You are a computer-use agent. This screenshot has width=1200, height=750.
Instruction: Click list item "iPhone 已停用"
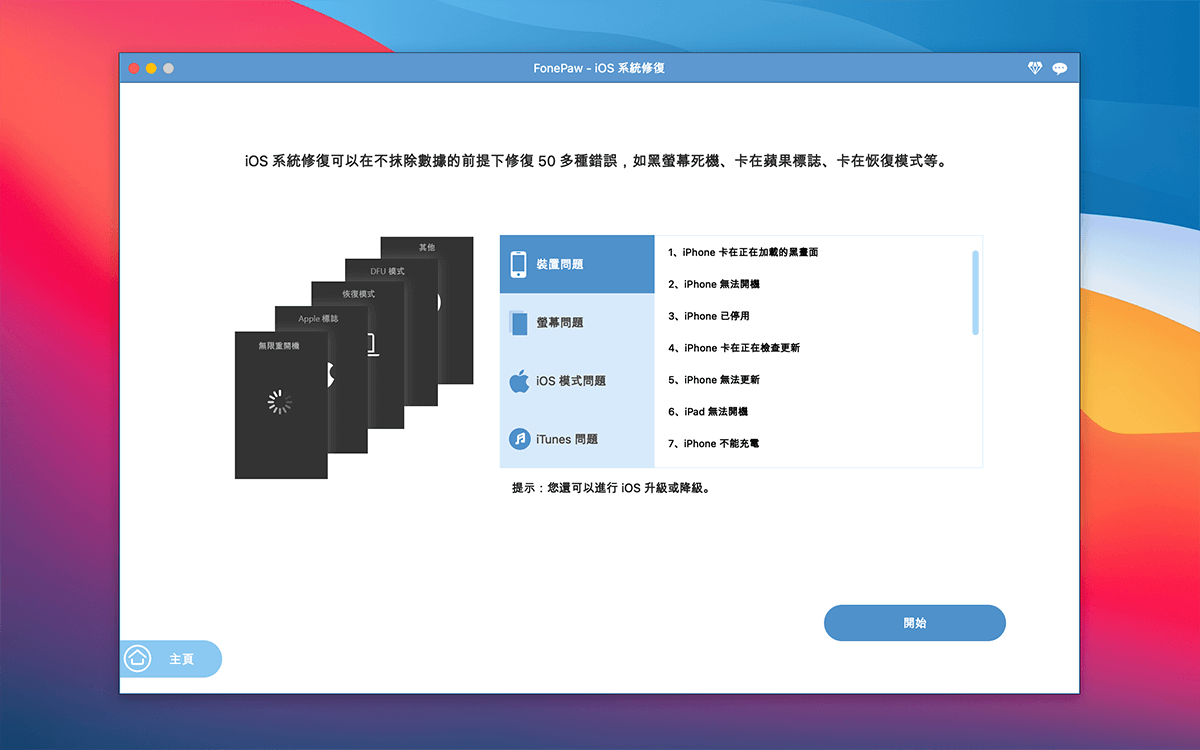pyautogui.click(x=709, y=316)
